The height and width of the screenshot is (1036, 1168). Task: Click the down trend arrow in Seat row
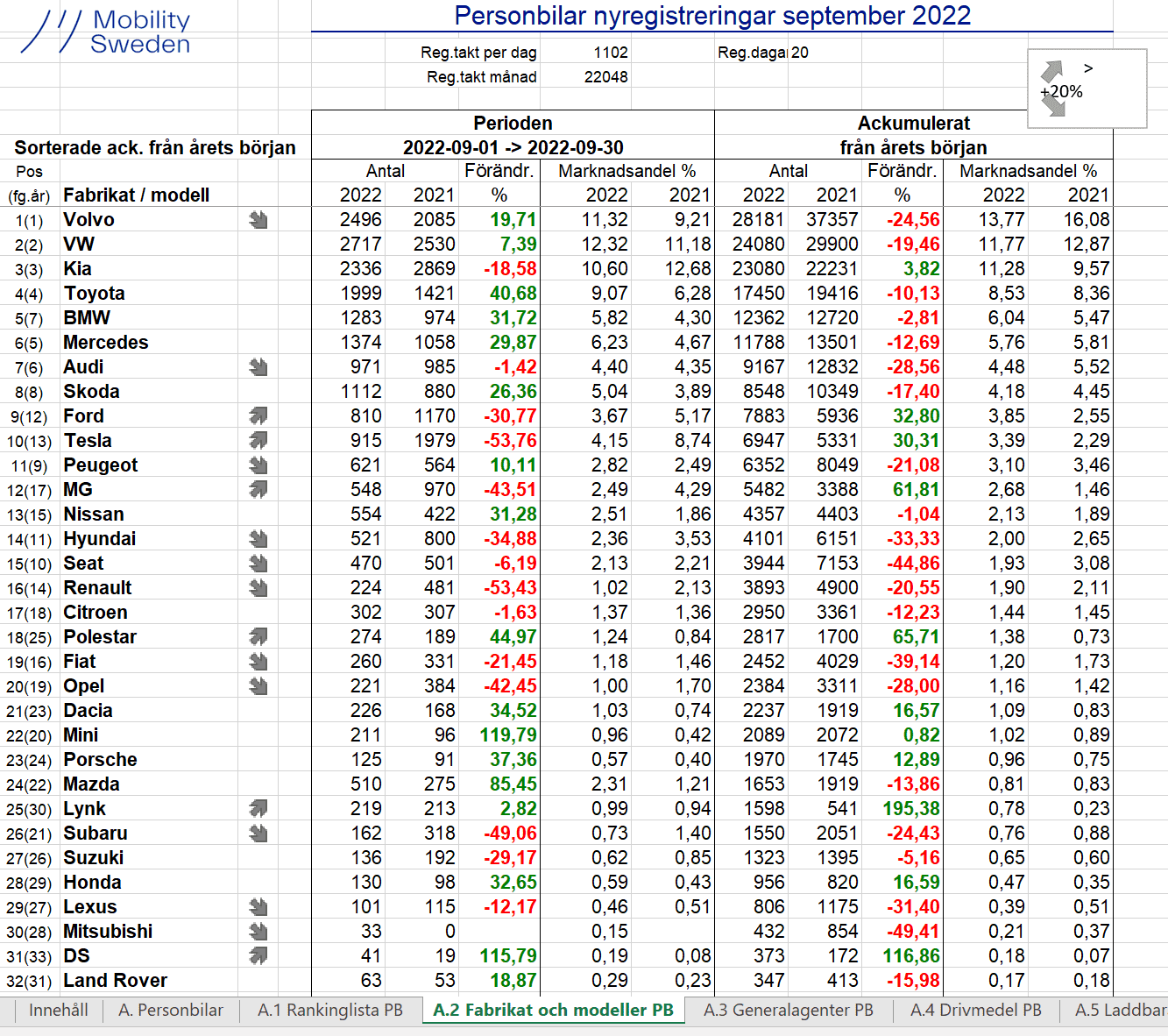click(258, 564)
